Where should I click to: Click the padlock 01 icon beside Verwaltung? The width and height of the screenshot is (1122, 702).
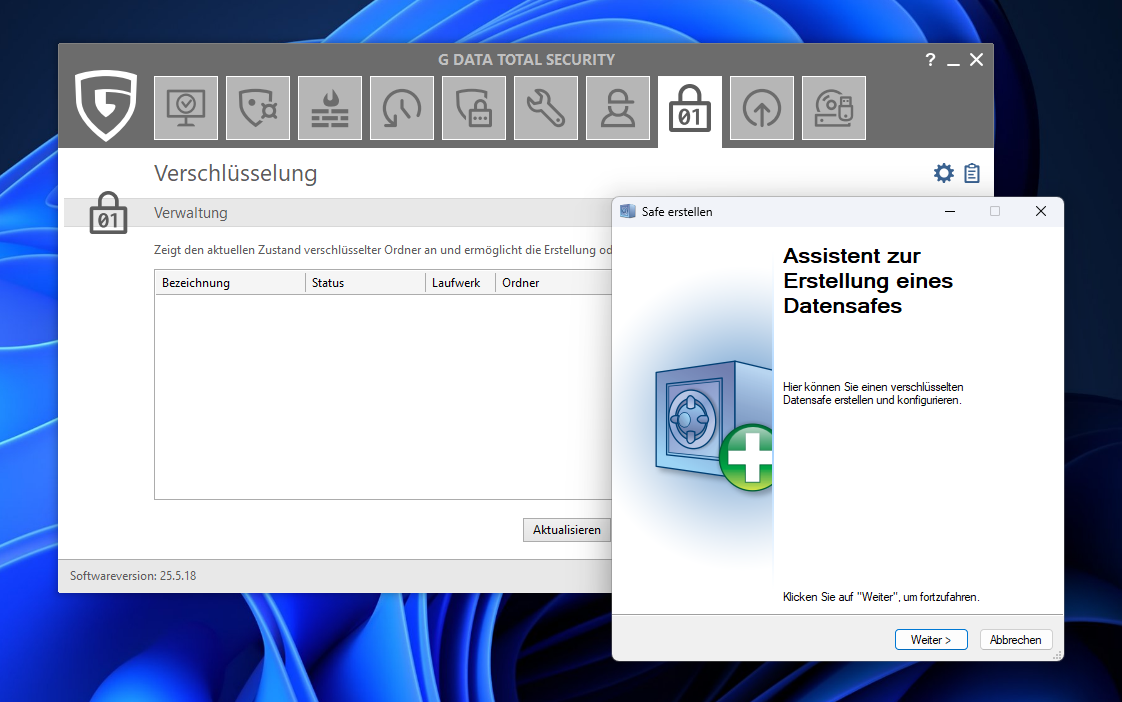coord(108,213)
